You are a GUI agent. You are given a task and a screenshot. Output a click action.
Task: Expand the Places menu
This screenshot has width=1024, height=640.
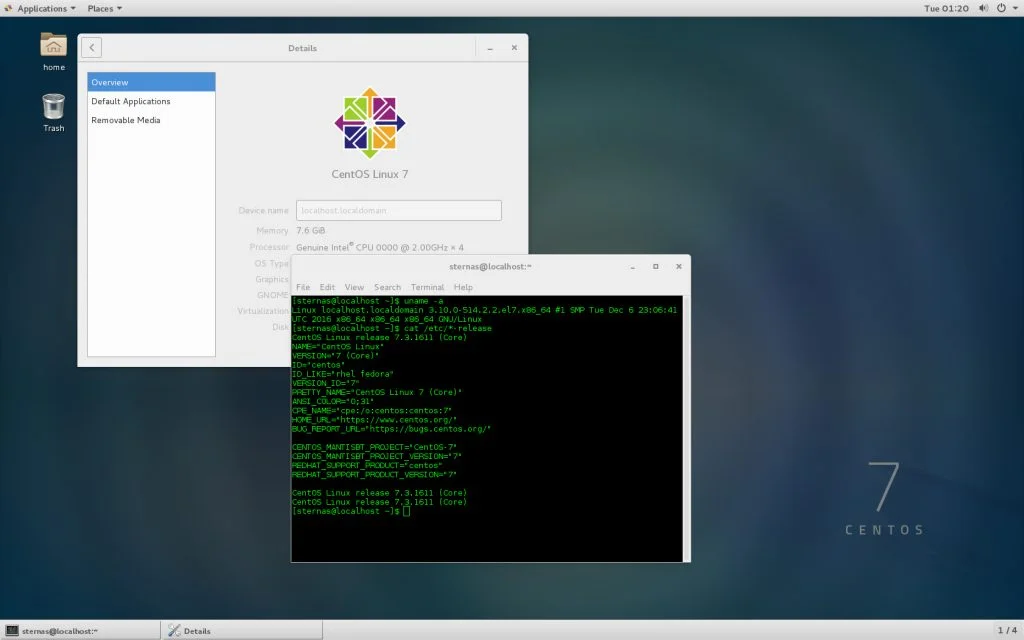[104, 8]
